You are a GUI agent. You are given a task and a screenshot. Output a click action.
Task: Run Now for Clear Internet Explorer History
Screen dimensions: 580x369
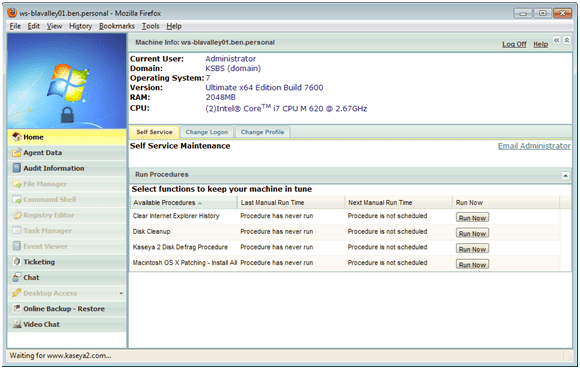pos(472,218)
